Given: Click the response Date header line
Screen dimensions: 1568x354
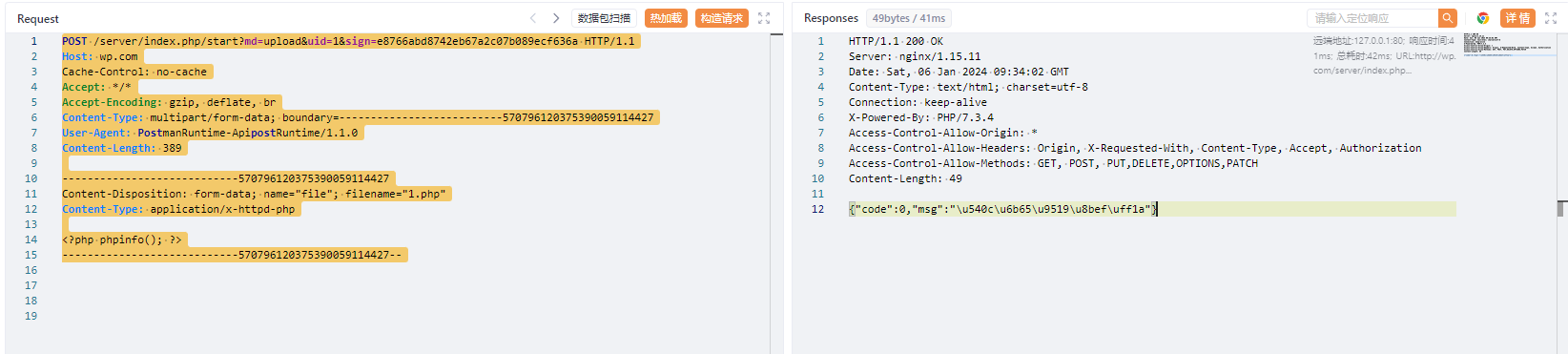Looking at the screenshot, I should [959, 72].
